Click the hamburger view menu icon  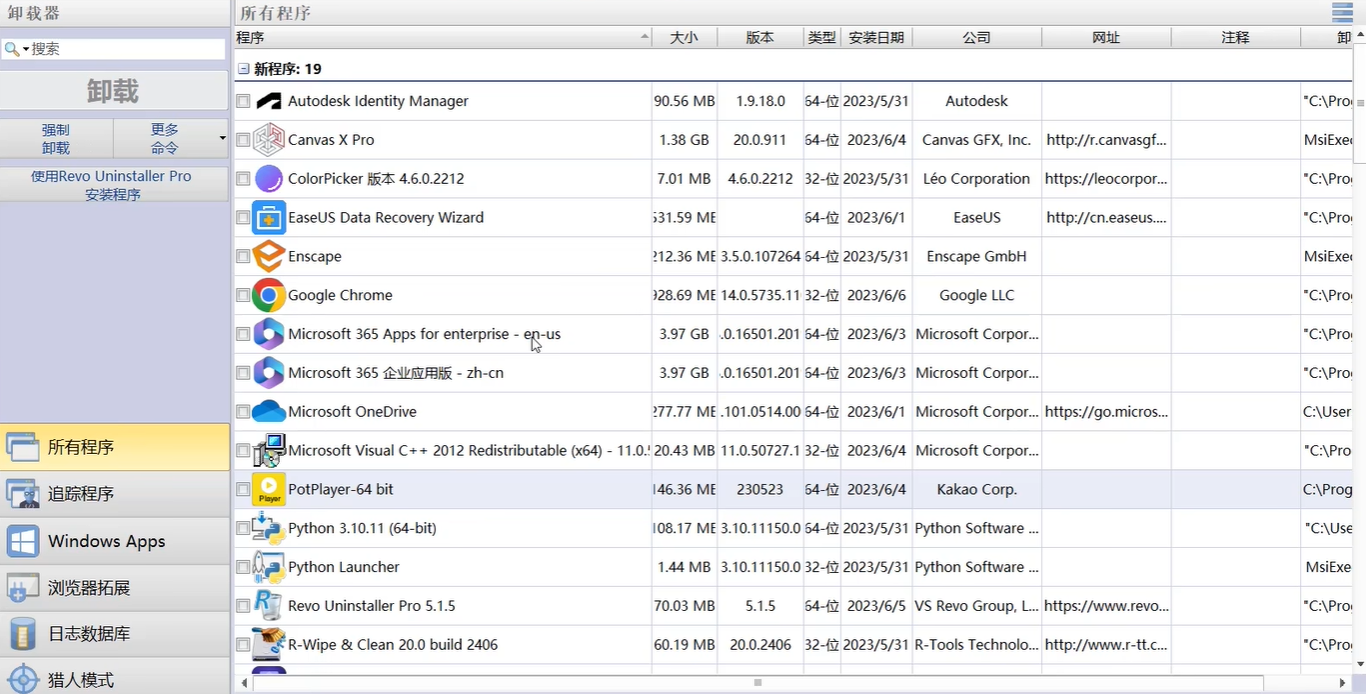tap(1342, 12)
